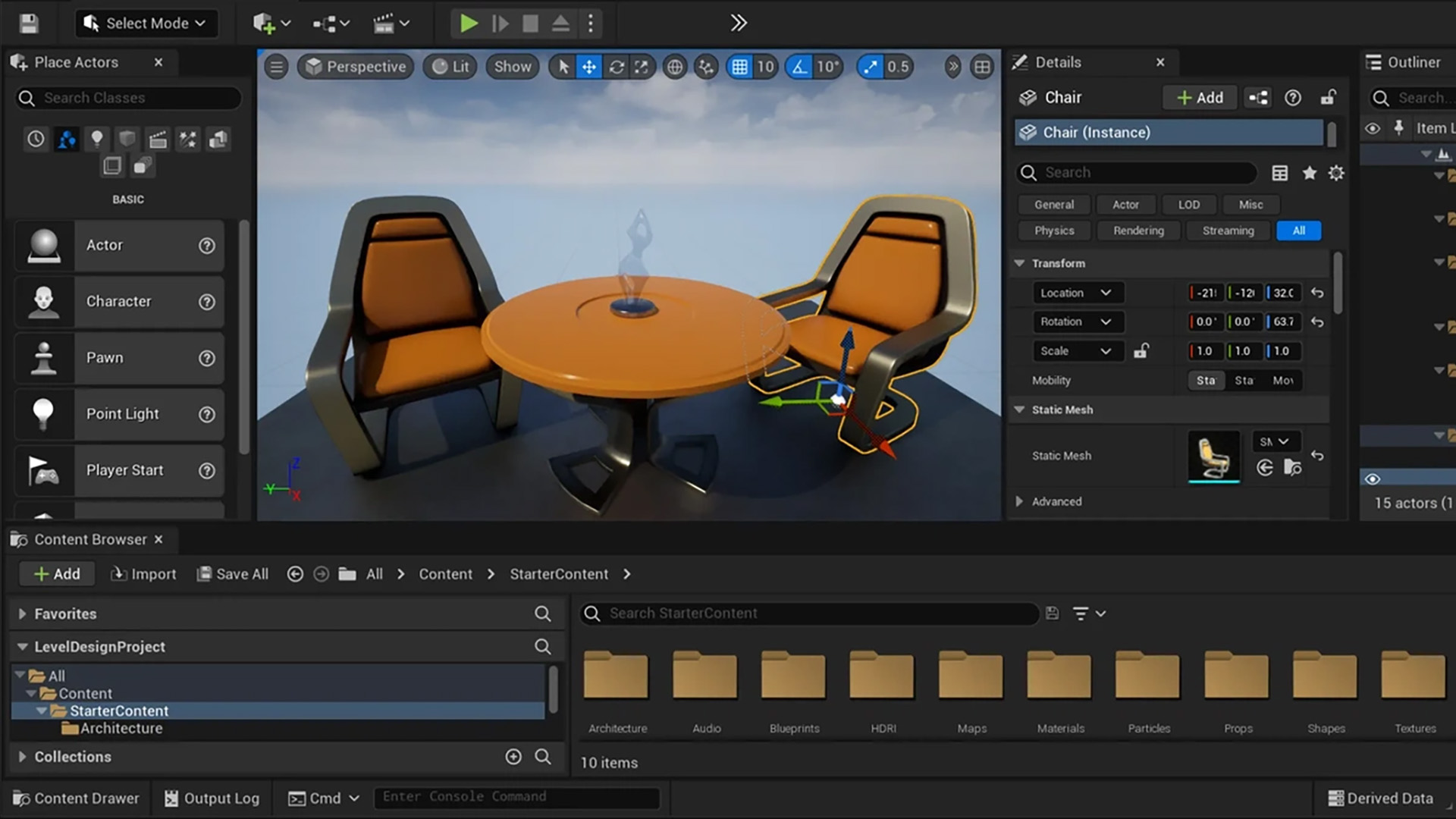Open the Perspective view dropdown
Screen dimensions: 1456x819
355,67
